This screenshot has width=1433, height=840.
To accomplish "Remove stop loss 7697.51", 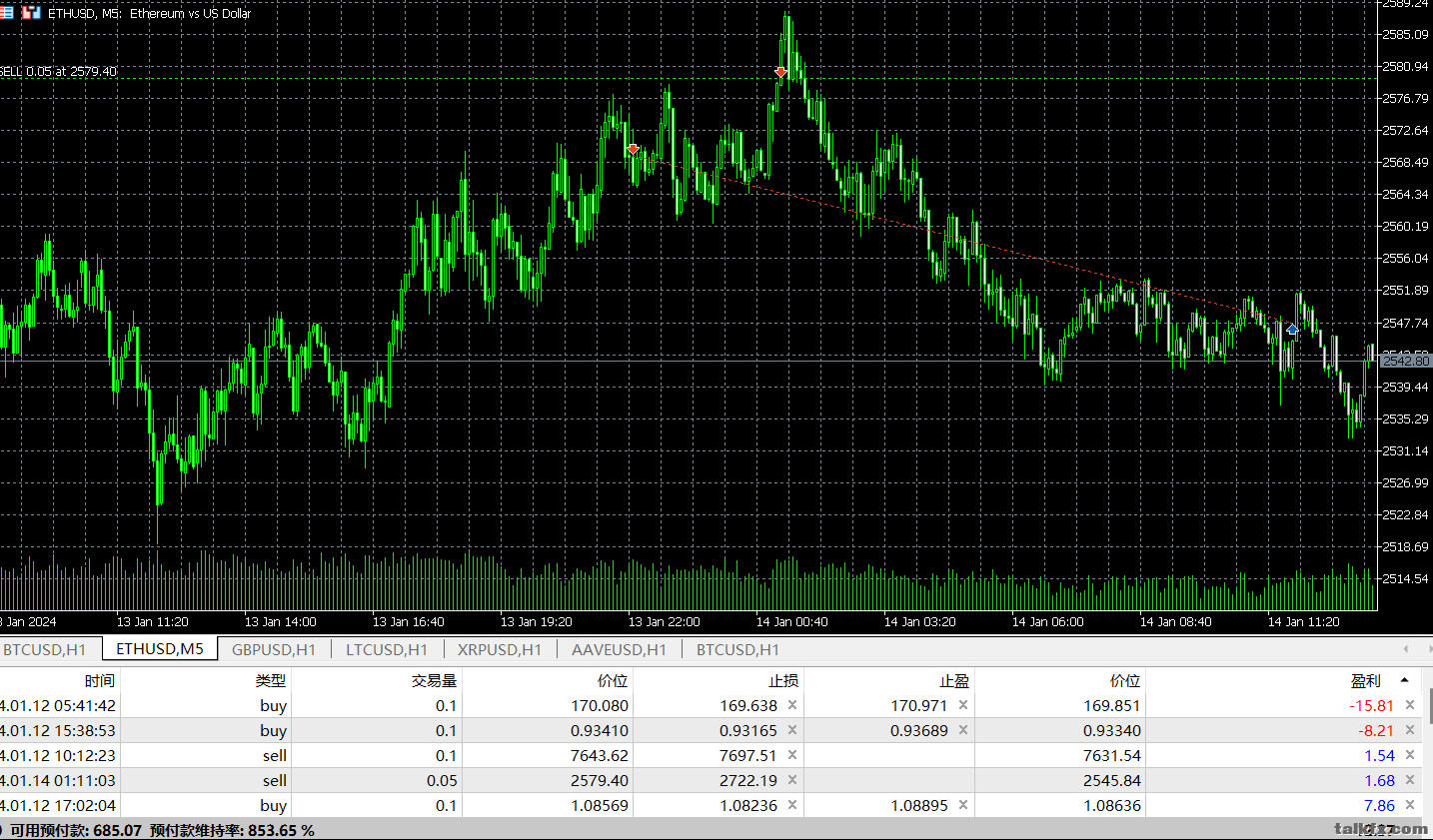I will pos(792,755).
